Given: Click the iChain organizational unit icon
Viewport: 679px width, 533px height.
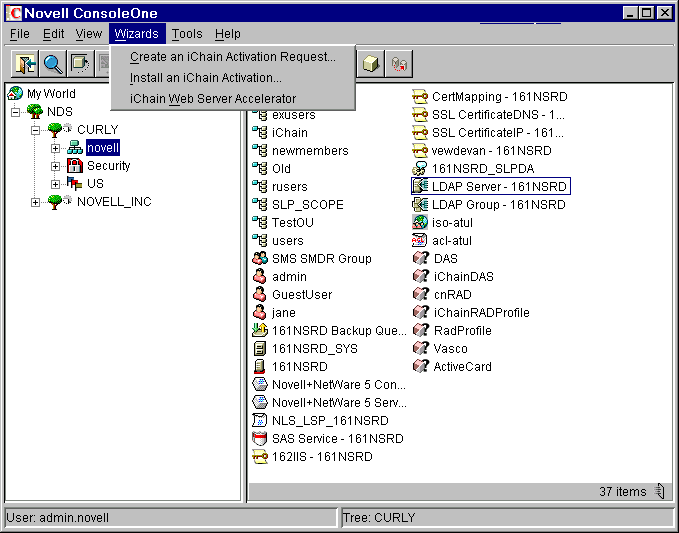Looking at the screenshot, I should coord(260,132).
